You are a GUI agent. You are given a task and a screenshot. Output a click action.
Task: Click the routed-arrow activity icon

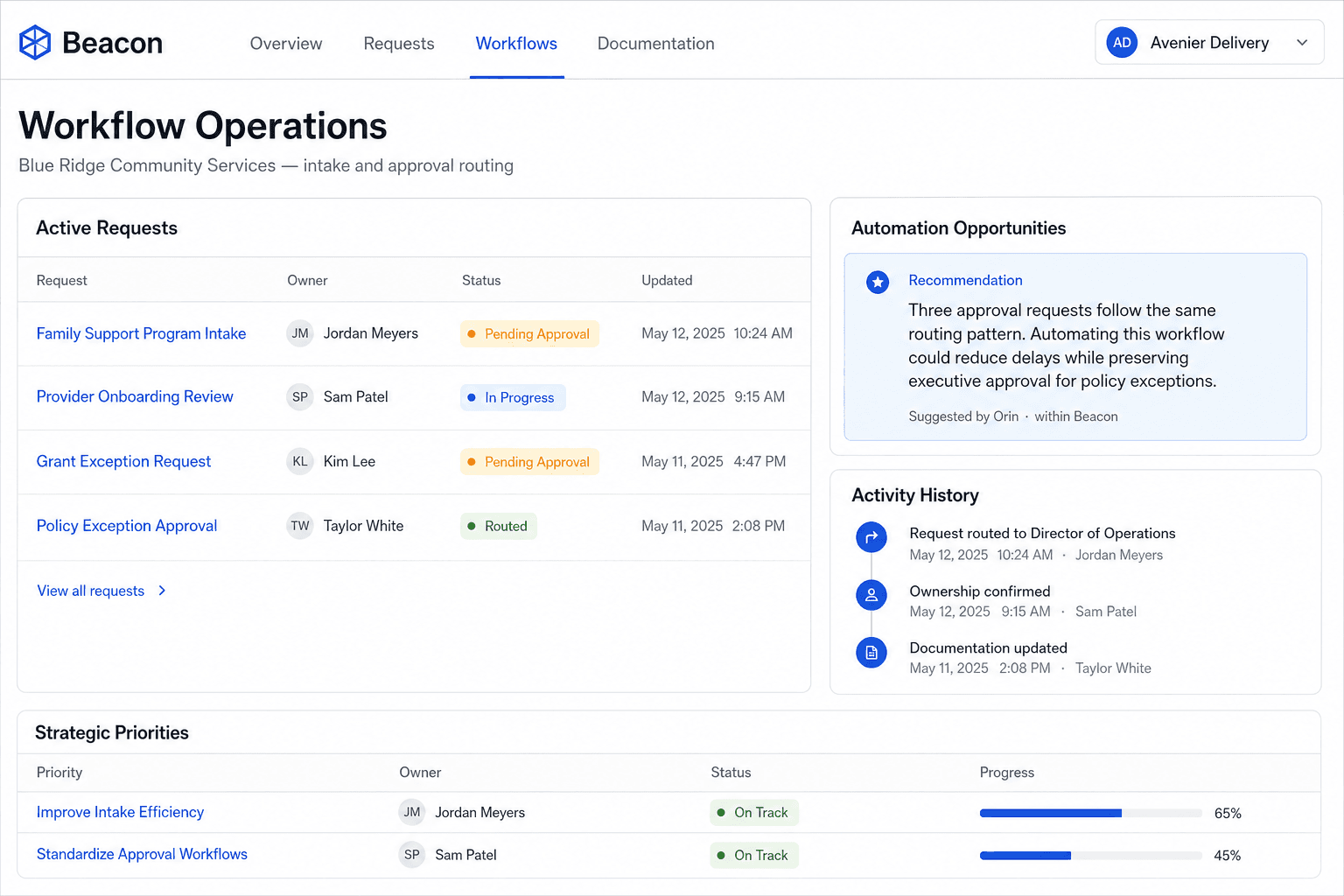tap(871, 537)
